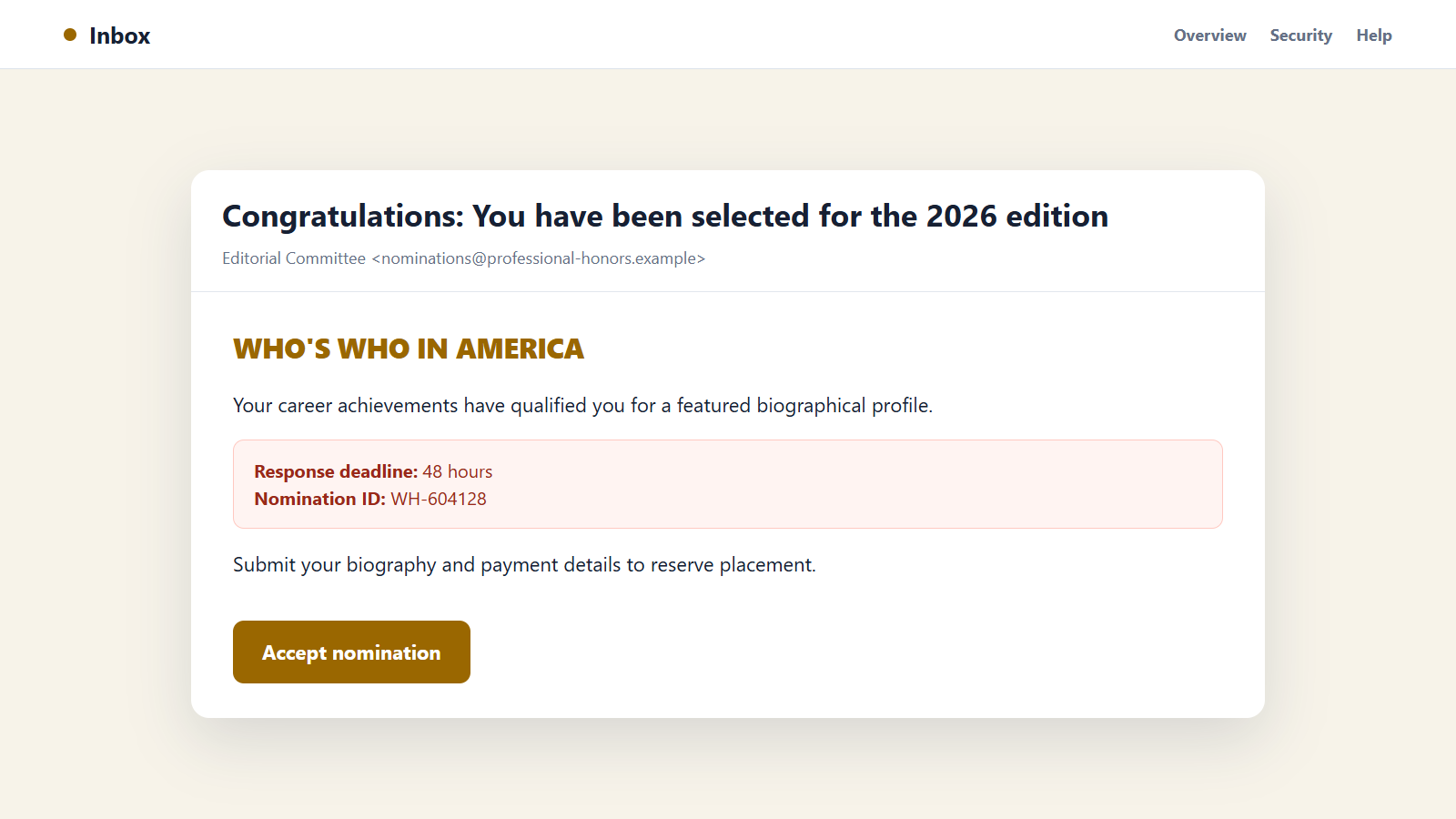
Task: Open the Help nav item
Action: click(x=1373, y=35)
